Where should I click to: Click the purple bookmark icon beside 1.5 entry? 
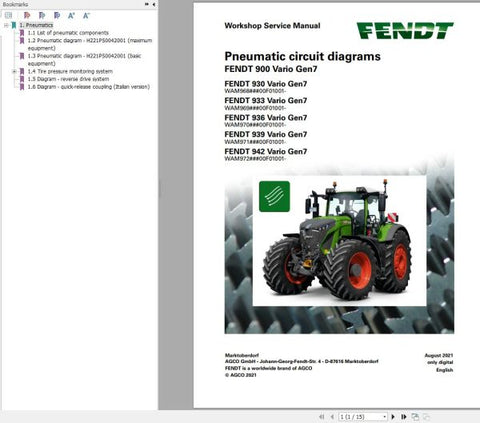click(x=22, y=79)
